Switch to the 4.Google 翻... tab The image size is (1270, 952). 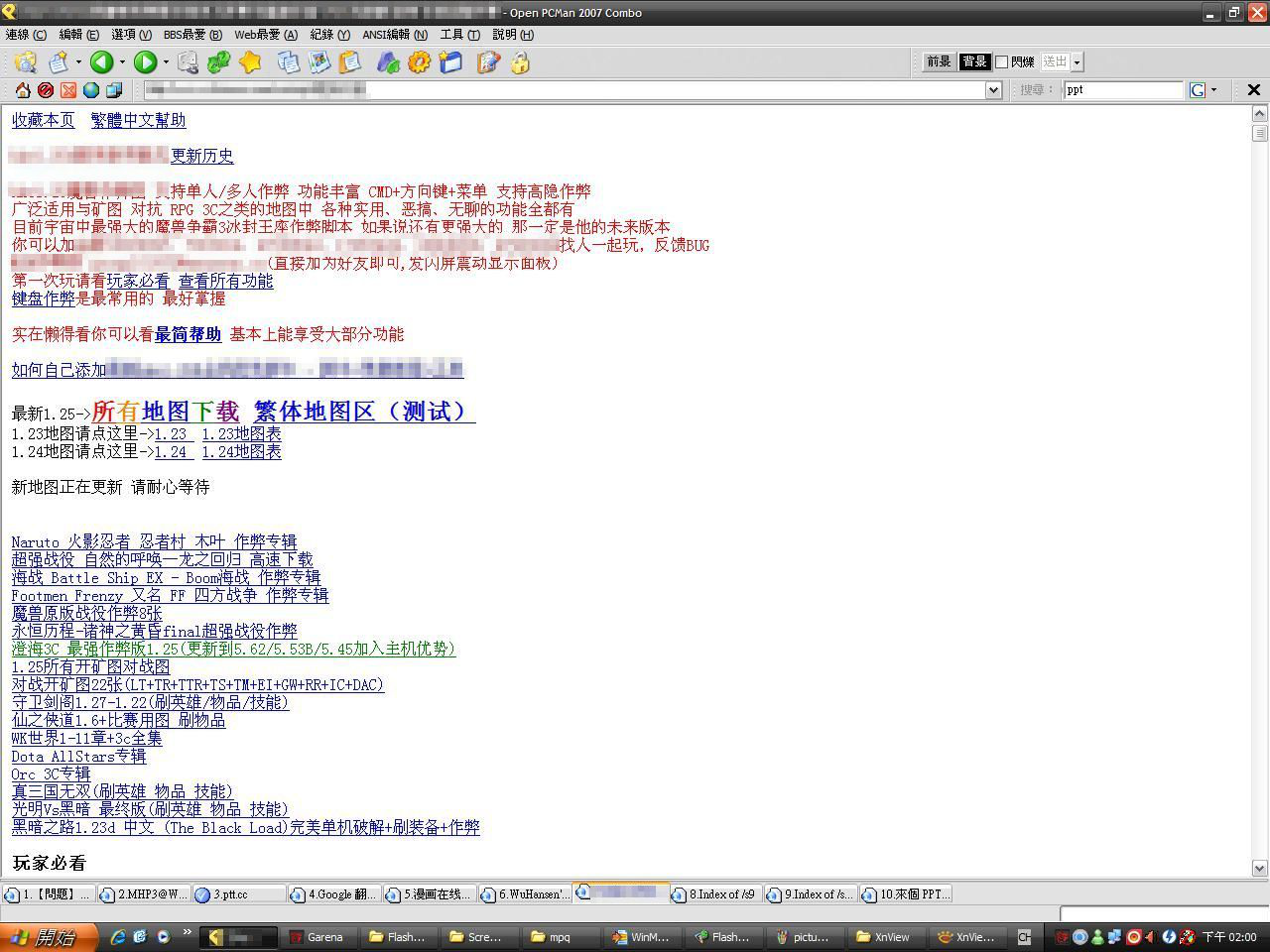333,894
